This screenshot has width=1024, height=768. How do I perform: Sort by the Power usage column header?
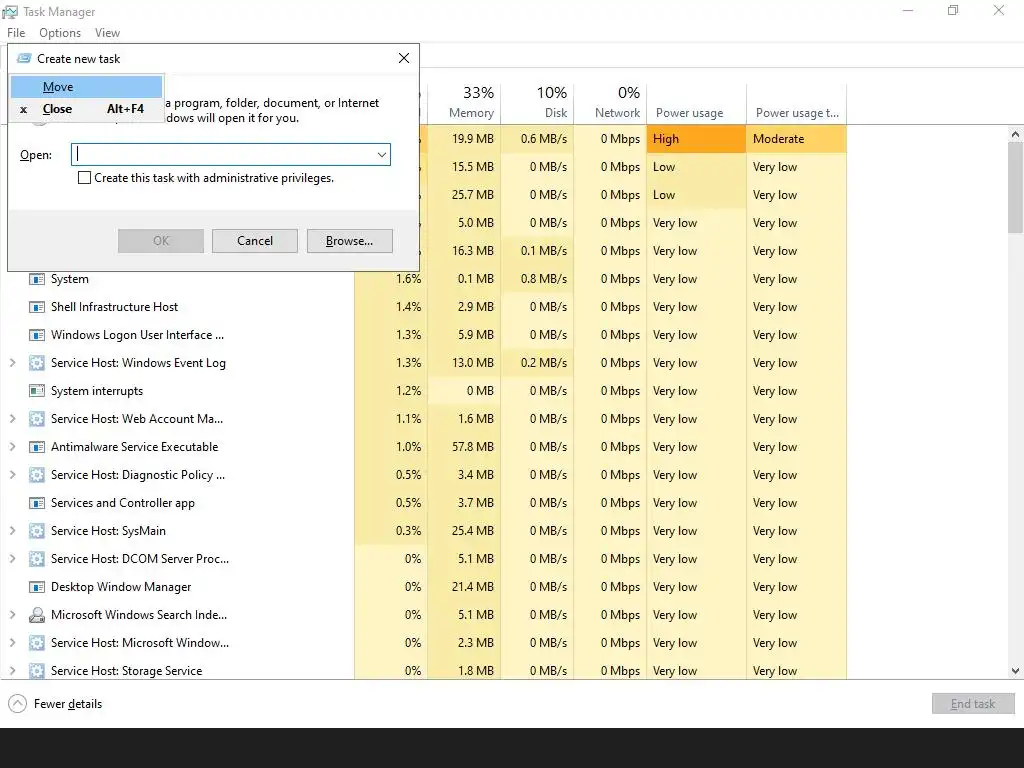(x=696, y=103)
